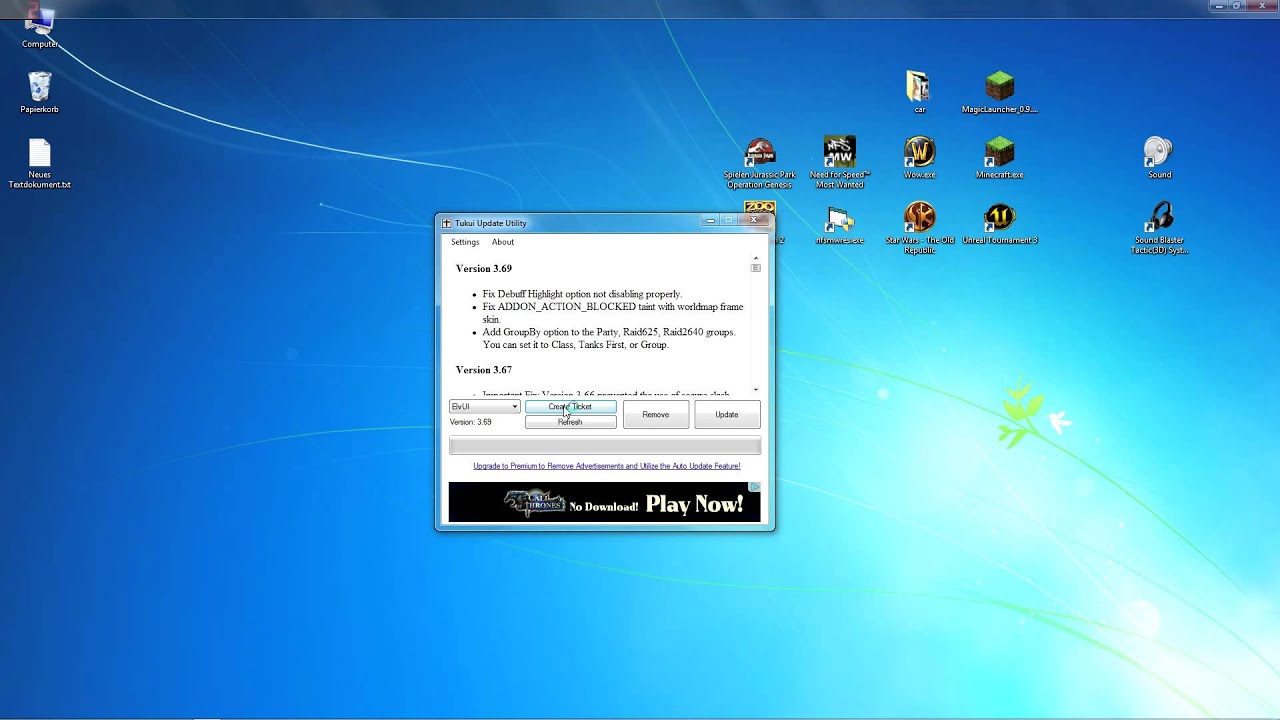Open the Settings menu

465,242
